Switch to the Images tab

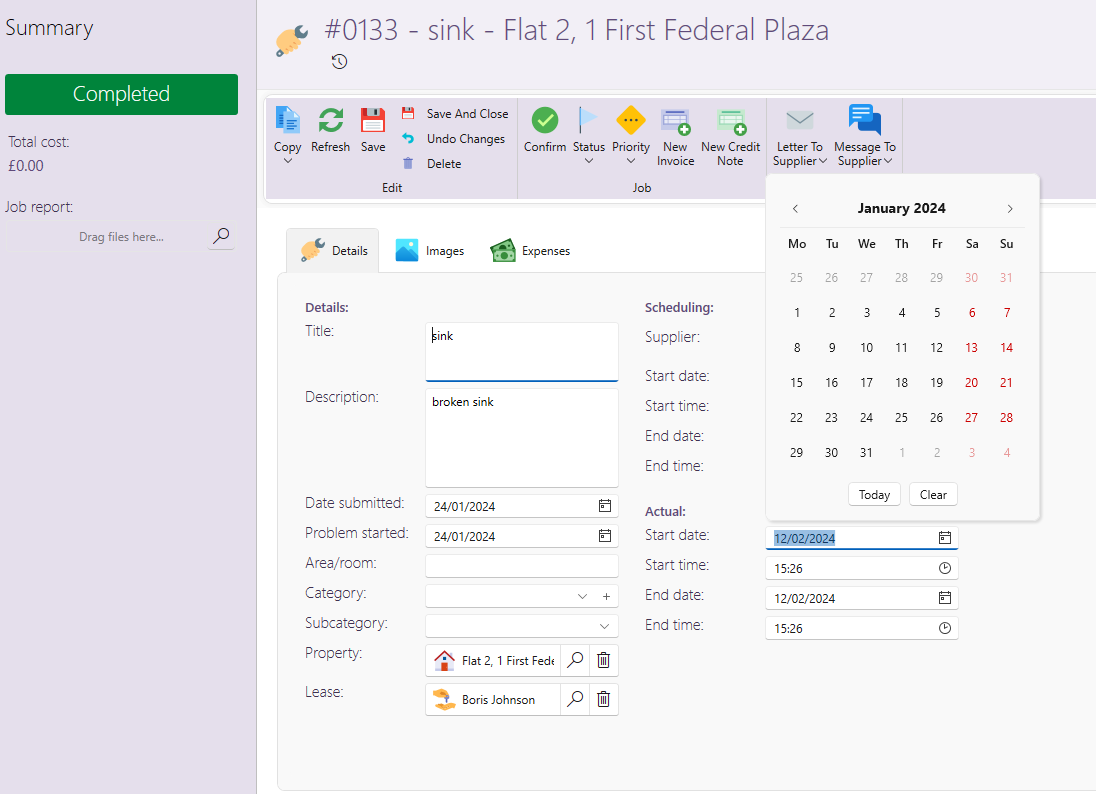[x=430, y=251]
